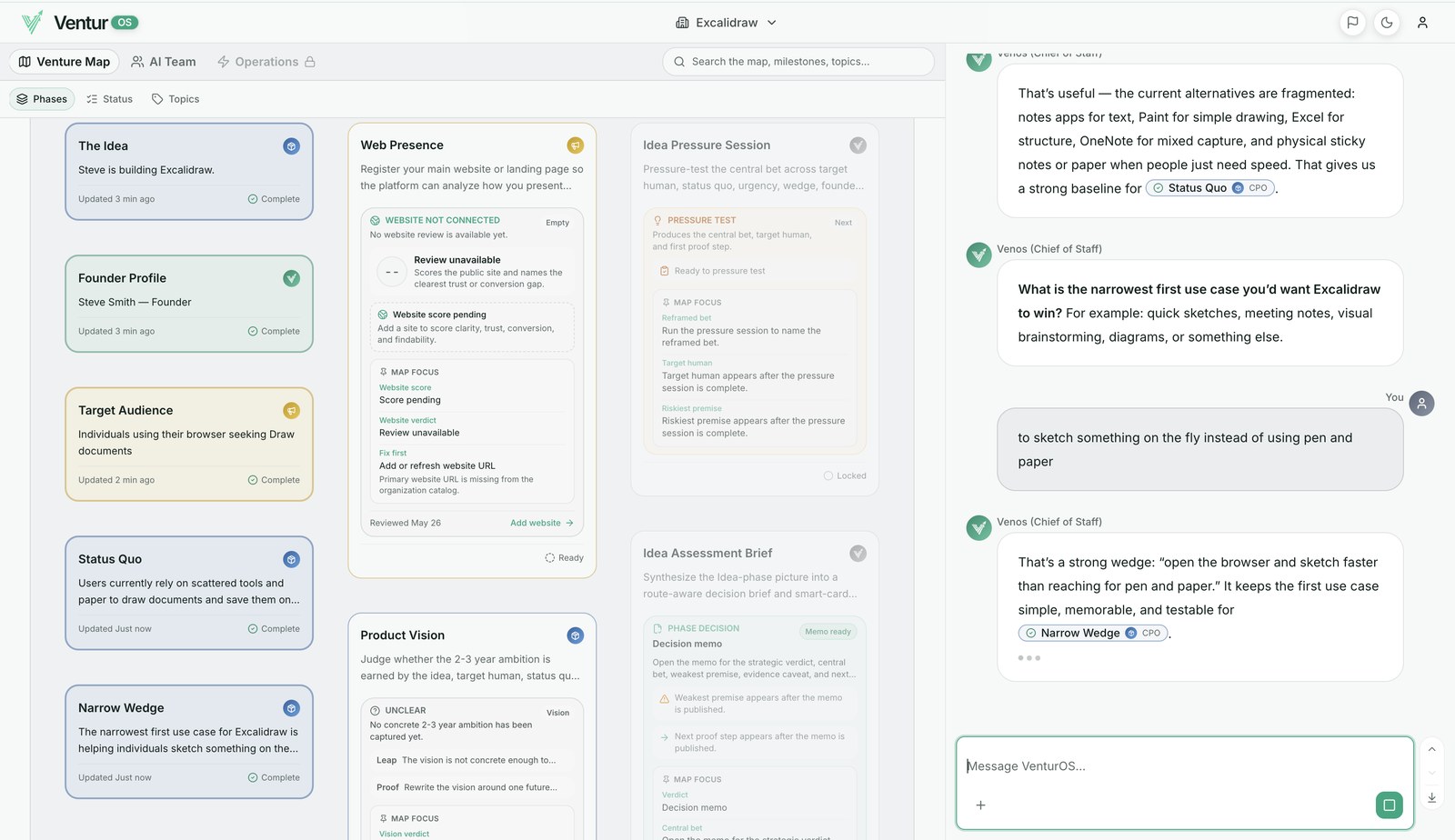Click the PHASE DECISION heading
Screen dimensions: 1455x840
pyautogui.click(x=703, y=628)
